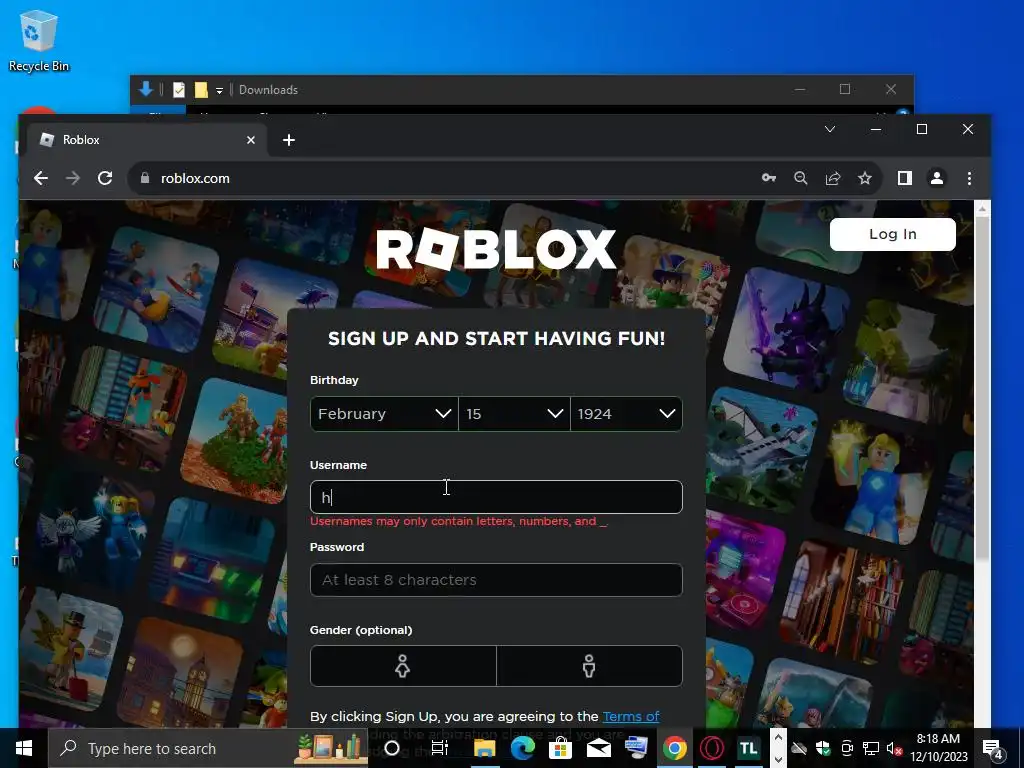Open the tab search chevron
The image size is (1024, 768).
coord(830,129)
